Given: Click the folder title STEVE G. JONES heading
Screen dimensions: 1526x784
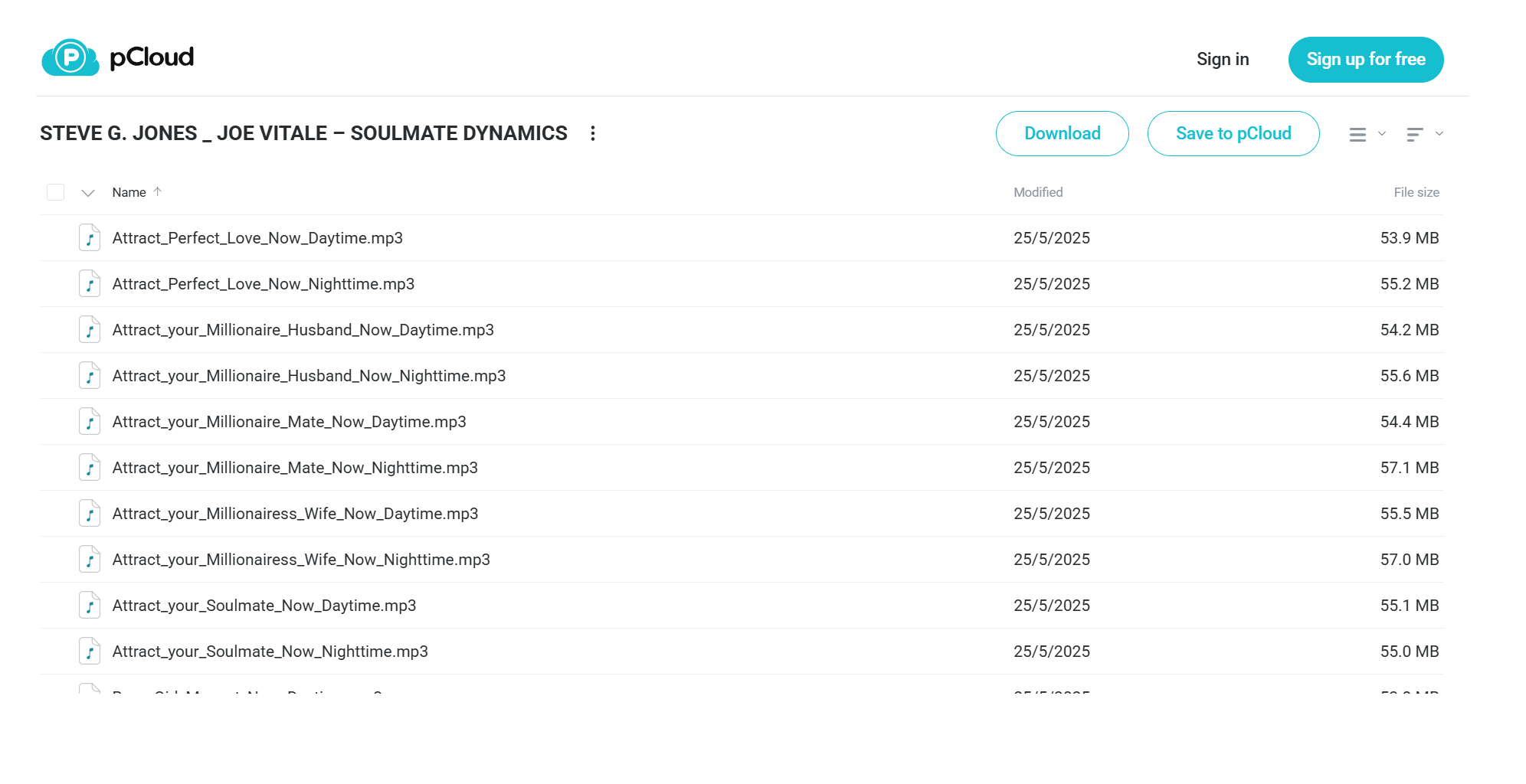Looking at the screenshot, I should point(304,133).
